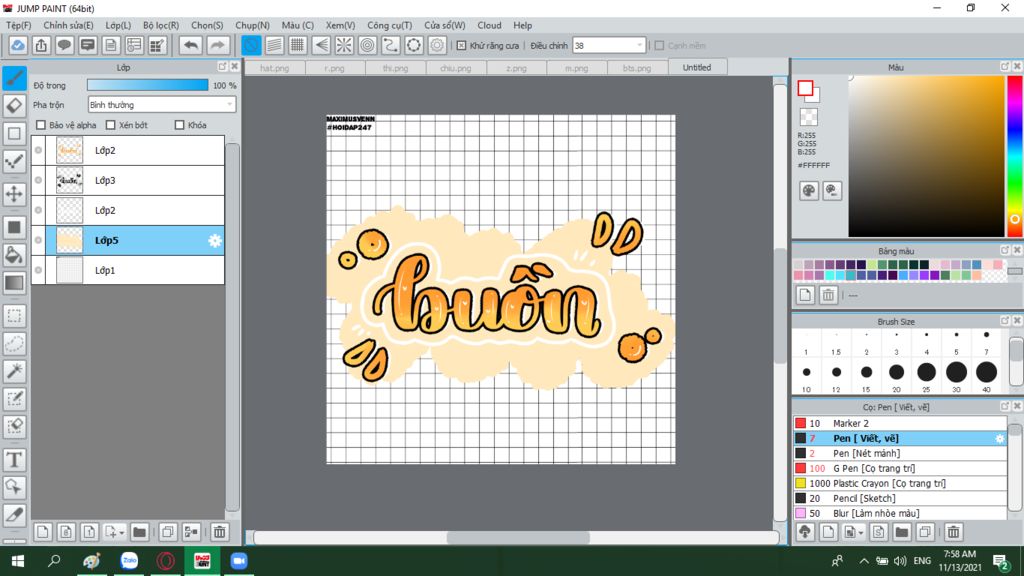This screenshot has height=576, width=1024.
Task: Select the rectangular Selection tool
Action: pyautogui.click(x=14, y=316)
